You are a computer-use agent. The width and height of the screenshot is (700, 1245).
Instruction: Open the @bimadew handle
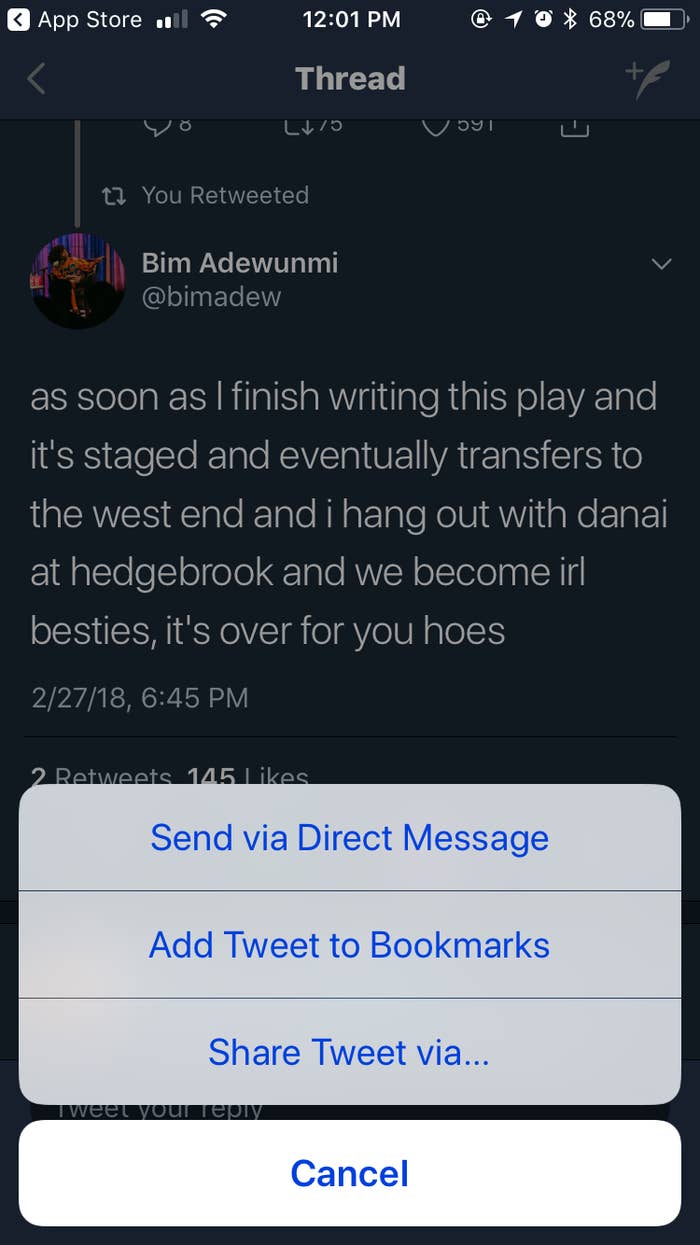click(211, 297)
